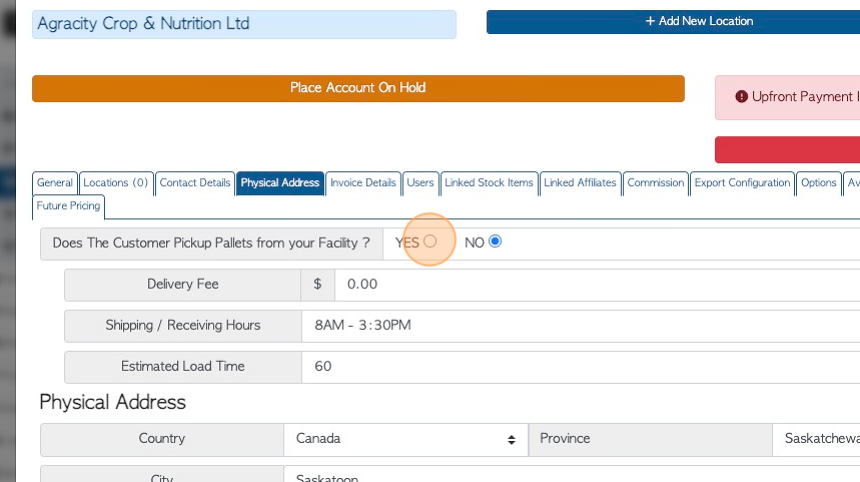Open the Province dropdown showing Saskatchewan
Image resolution: width=860 pixels, height=482 pixels.
[x=816, y=439]
